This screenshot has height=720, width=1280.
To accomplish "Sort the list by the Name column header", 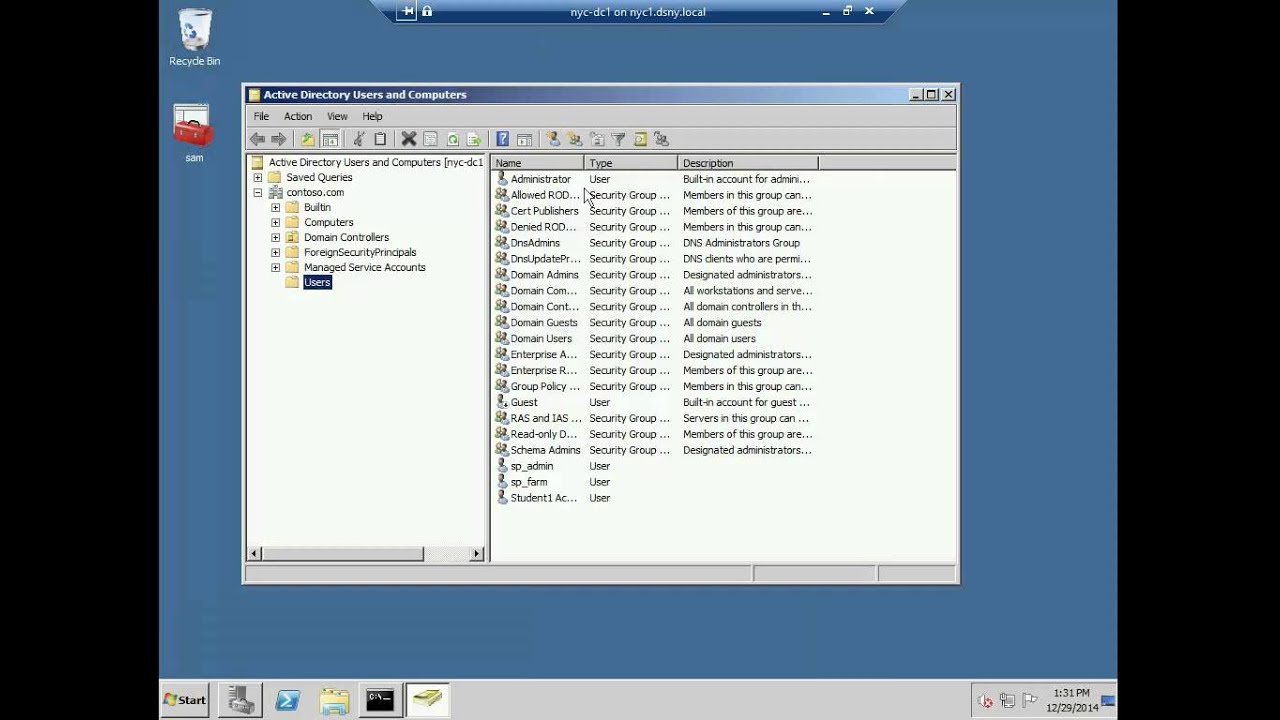I will 537,163.
